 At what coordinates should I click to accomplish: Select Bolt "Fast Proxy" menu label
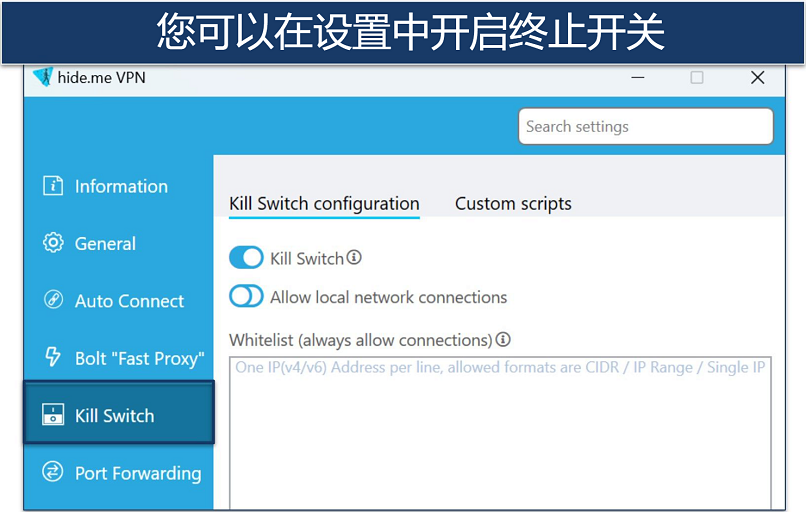click(139, 358)
